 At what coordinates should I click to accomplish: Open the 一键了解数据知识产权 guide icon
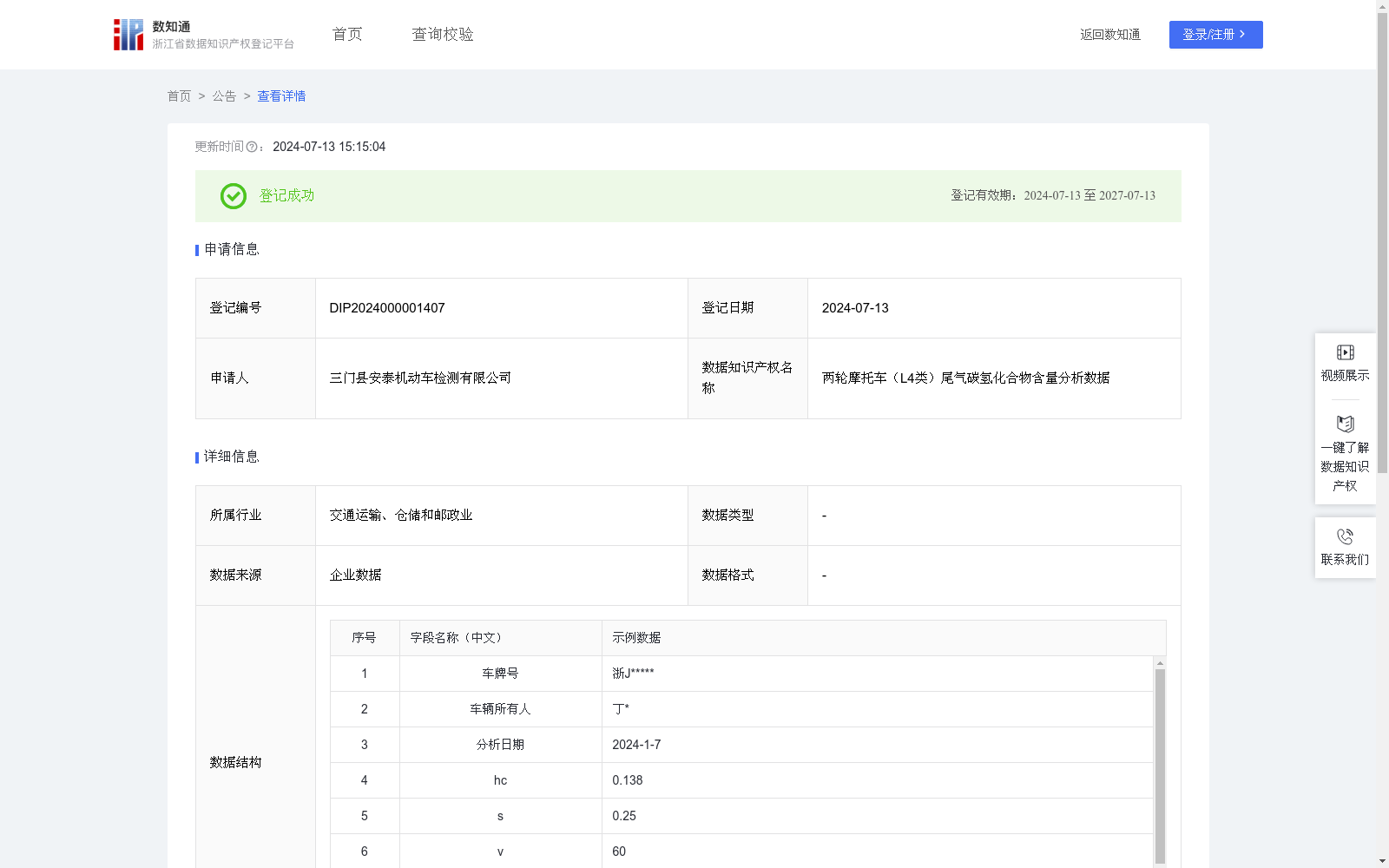click(1345, 424)
